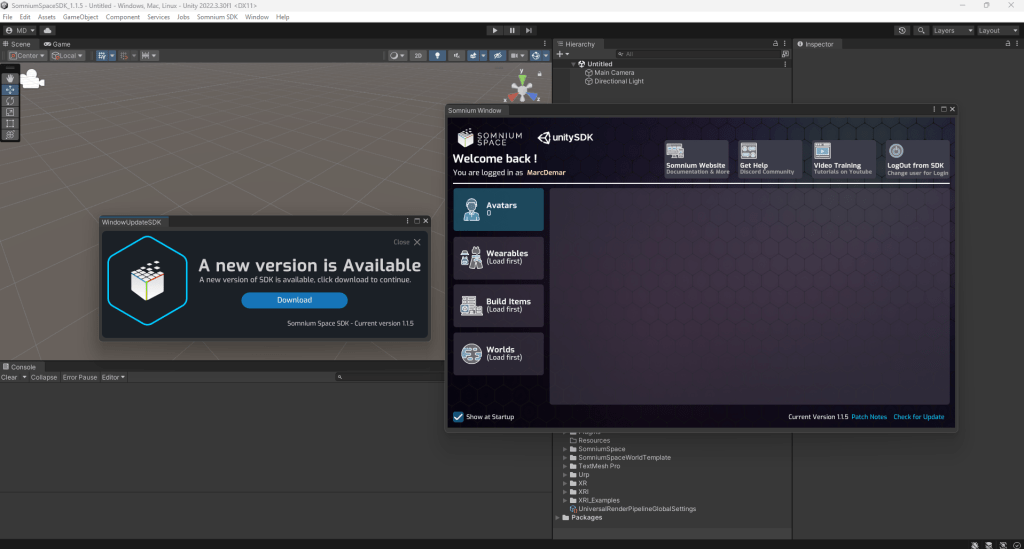1024x549 pixels.
Task: Toggle scene lighting on or off
Action: point(437,56)
